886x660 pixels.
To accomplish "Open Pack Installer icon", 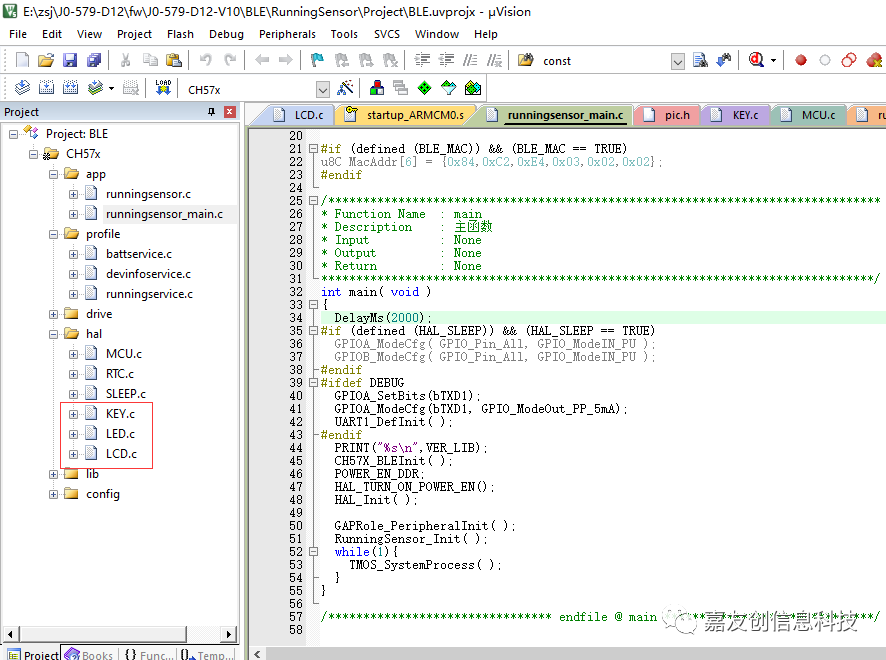I will point(473,88).
